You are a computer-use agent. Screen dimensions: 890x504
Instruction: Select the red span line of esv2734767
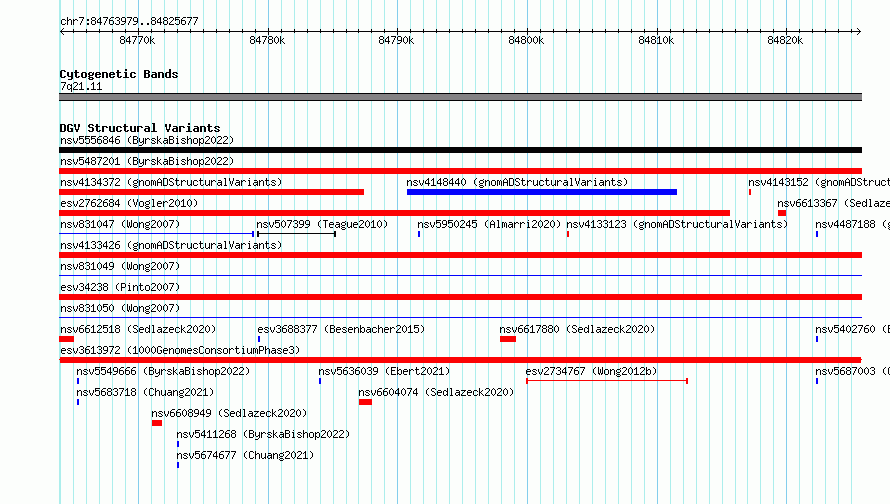607,381
